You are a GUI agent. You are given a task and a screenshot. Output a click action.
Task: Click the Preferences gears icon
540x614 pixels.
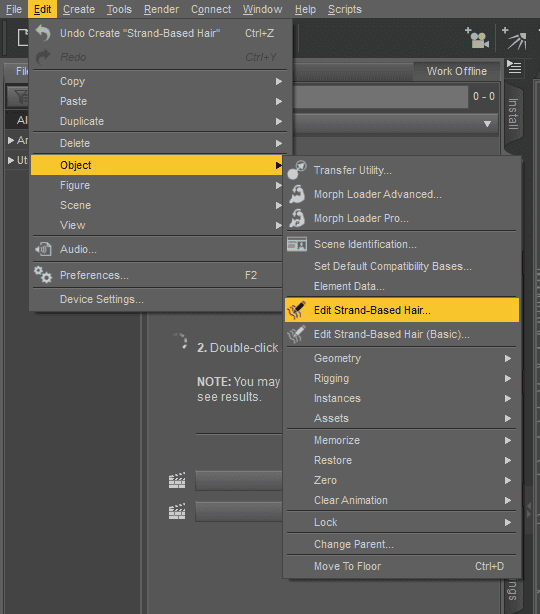point(43,275)
